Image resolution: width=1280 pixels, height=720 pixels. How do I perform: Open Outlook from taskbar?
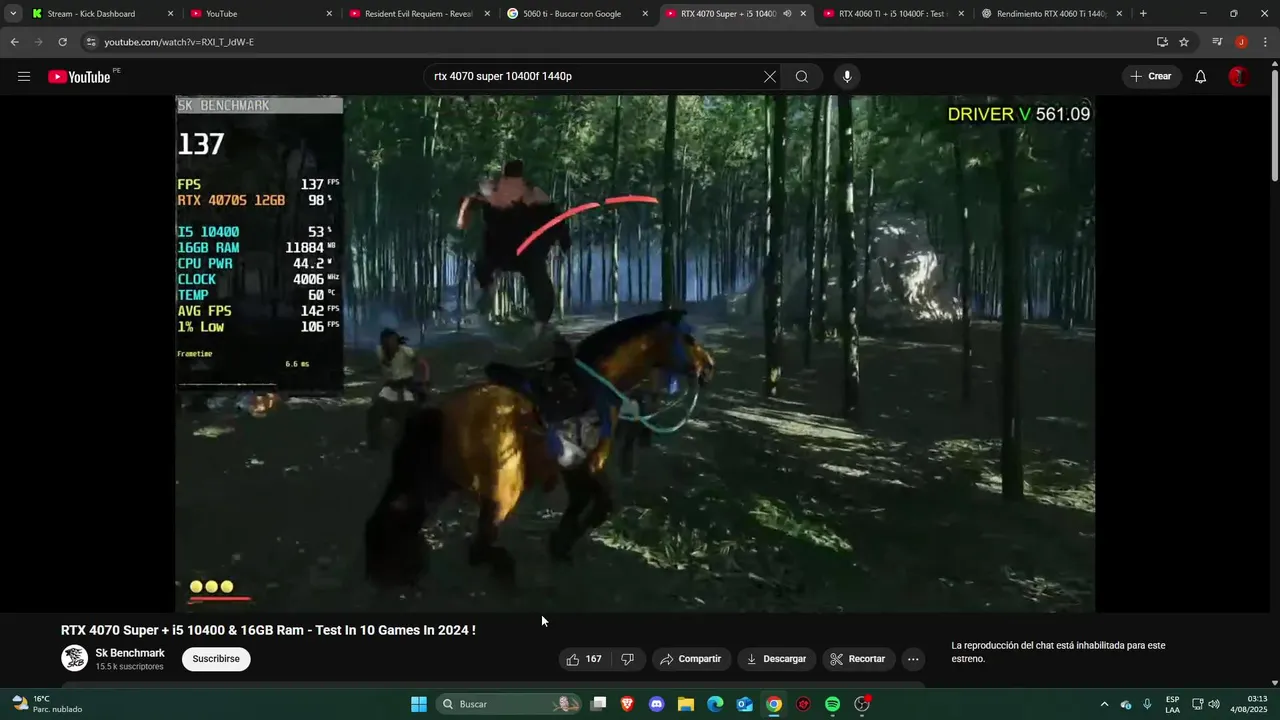tap(744, 704)
